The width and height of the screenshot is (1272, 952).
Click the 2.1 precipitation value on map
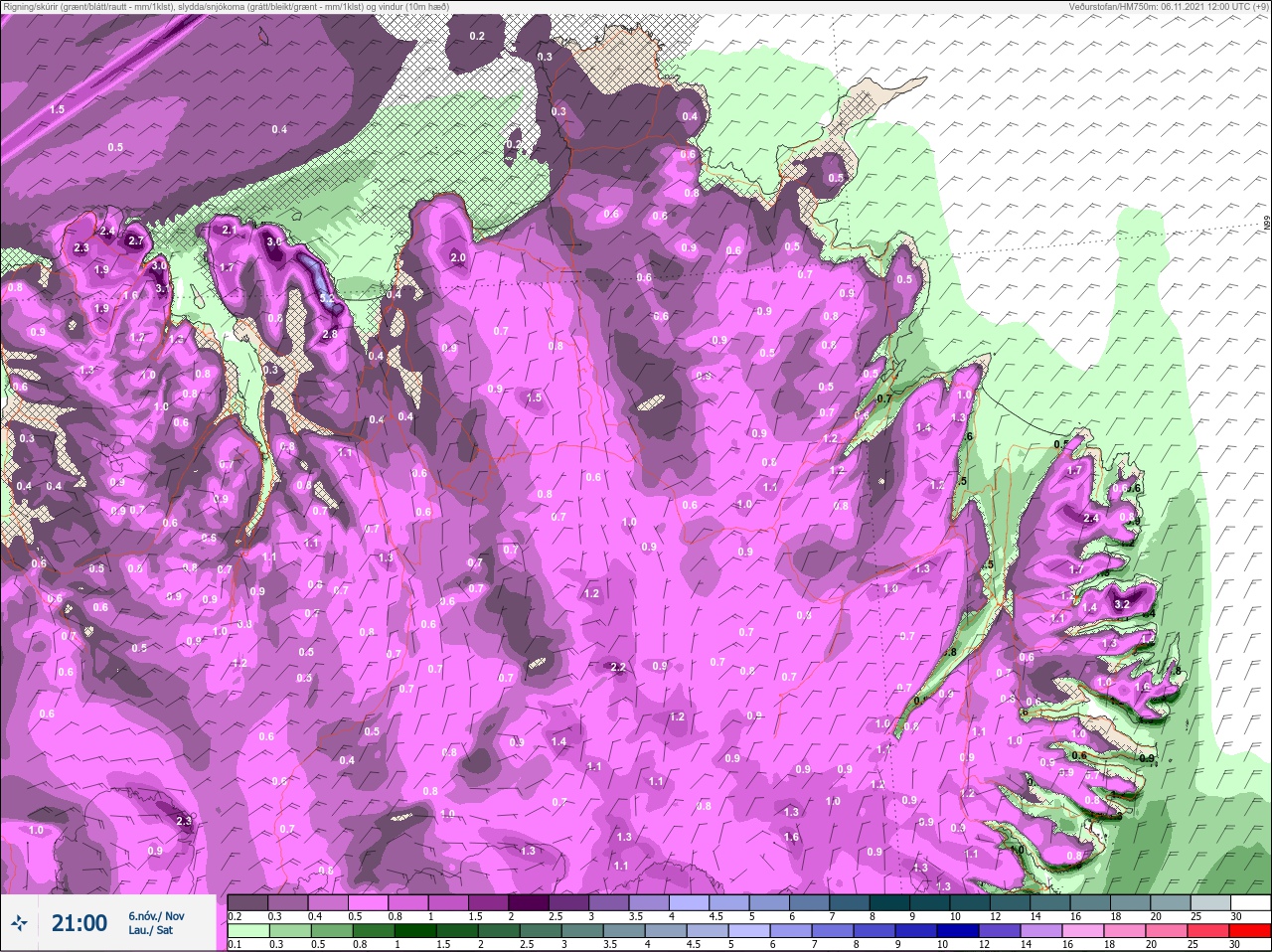(x=230, y=230)
